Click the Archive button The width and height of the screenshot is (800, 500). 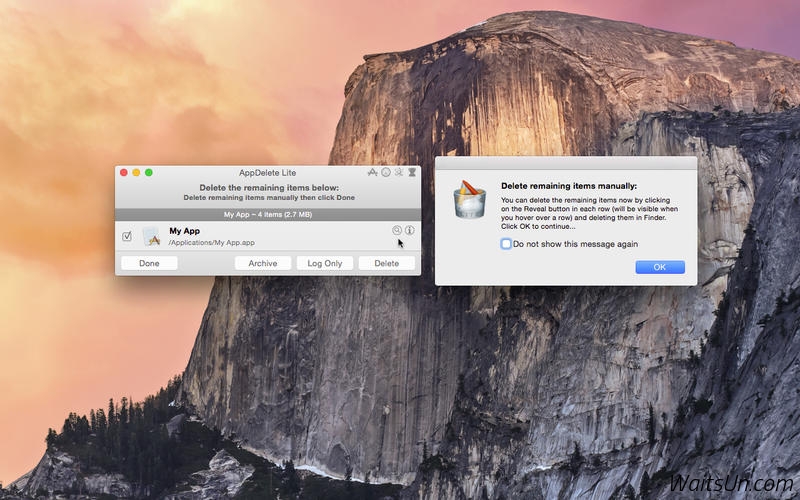coord(263,263)
